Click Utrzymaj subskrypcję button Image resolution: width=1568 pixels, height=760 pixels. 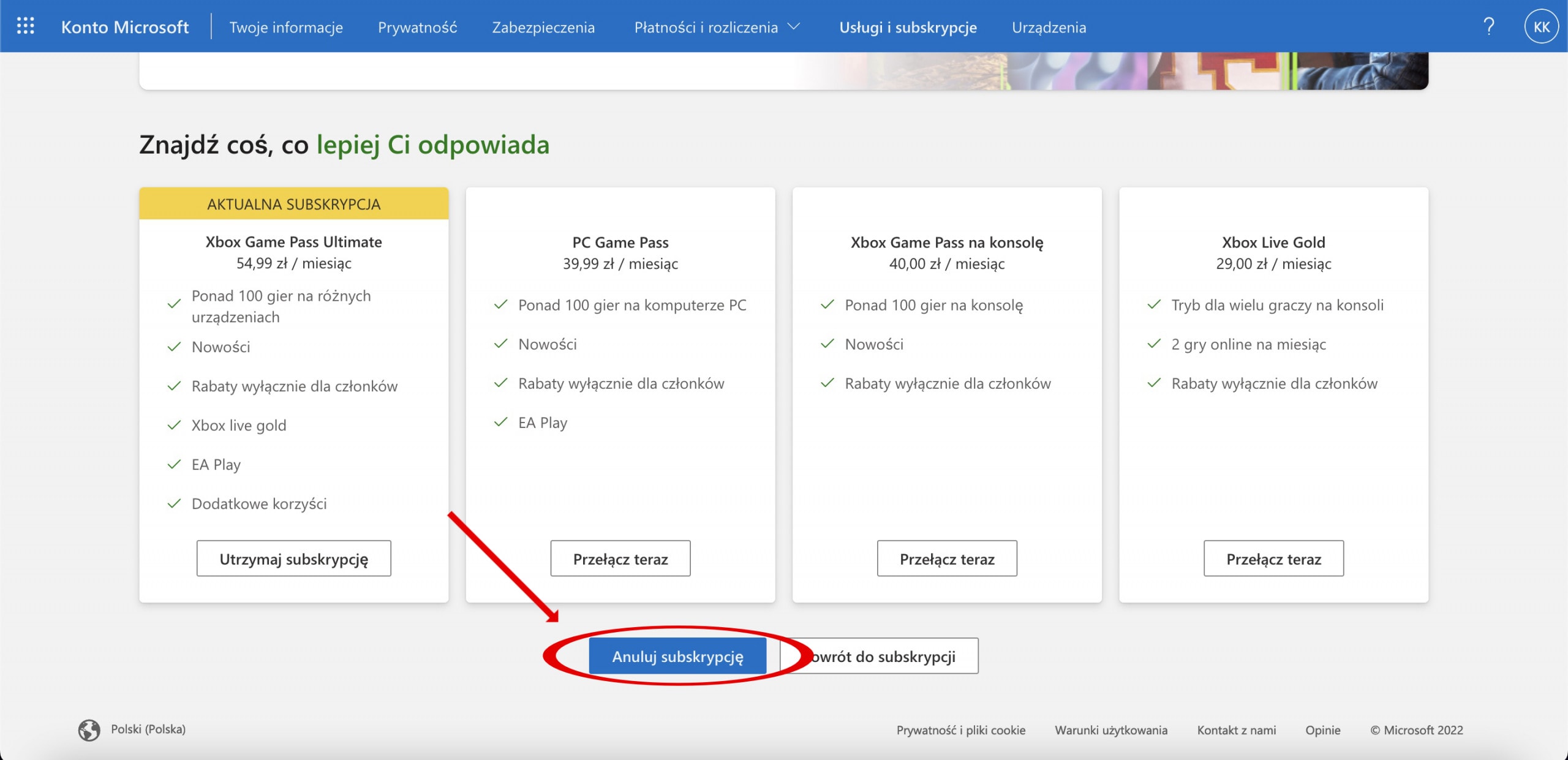point(293,559)
